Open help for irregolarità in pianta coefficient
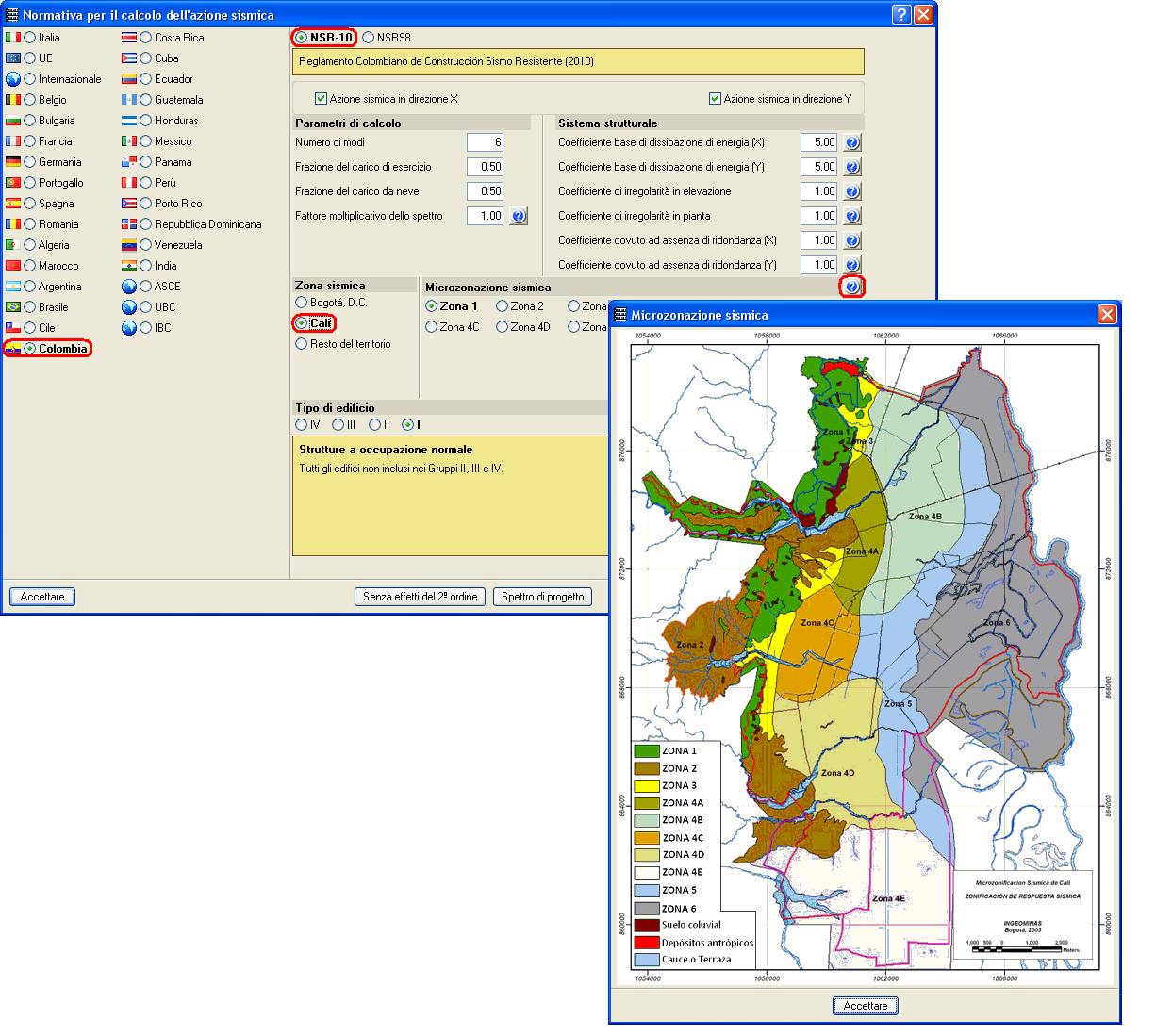 [851, 216]
